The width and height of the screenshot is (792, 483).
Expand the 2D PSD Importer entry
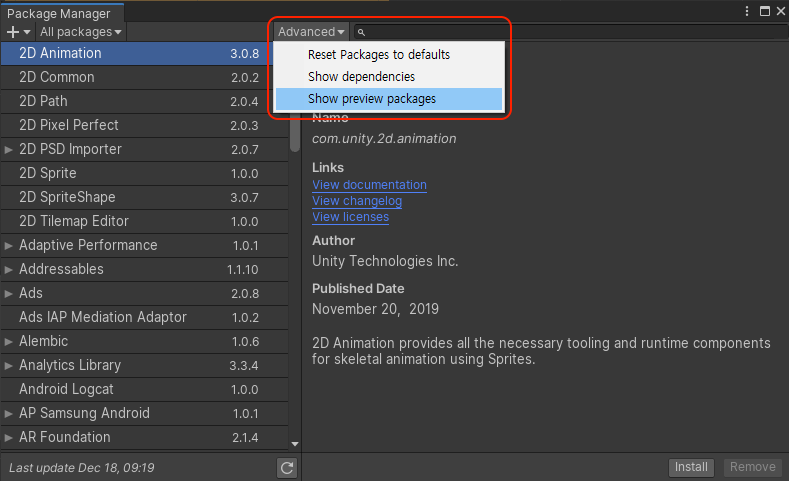click(x=9, y=150)
